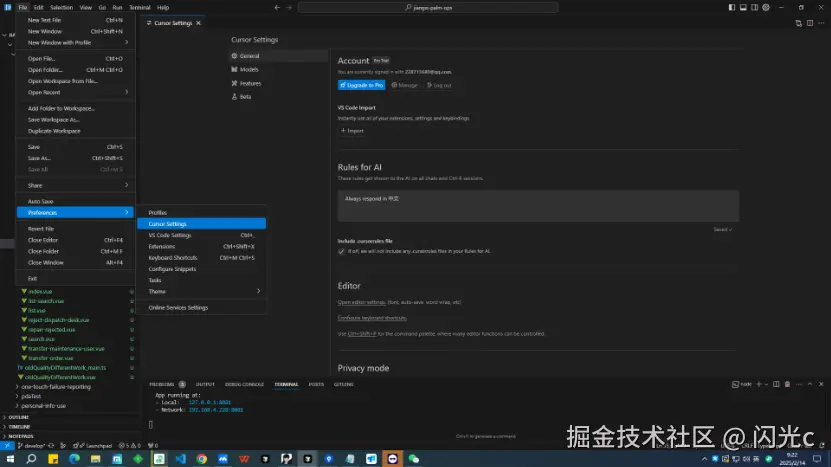Expand Share submenu
831x467 pixels.
click(75, 186)
